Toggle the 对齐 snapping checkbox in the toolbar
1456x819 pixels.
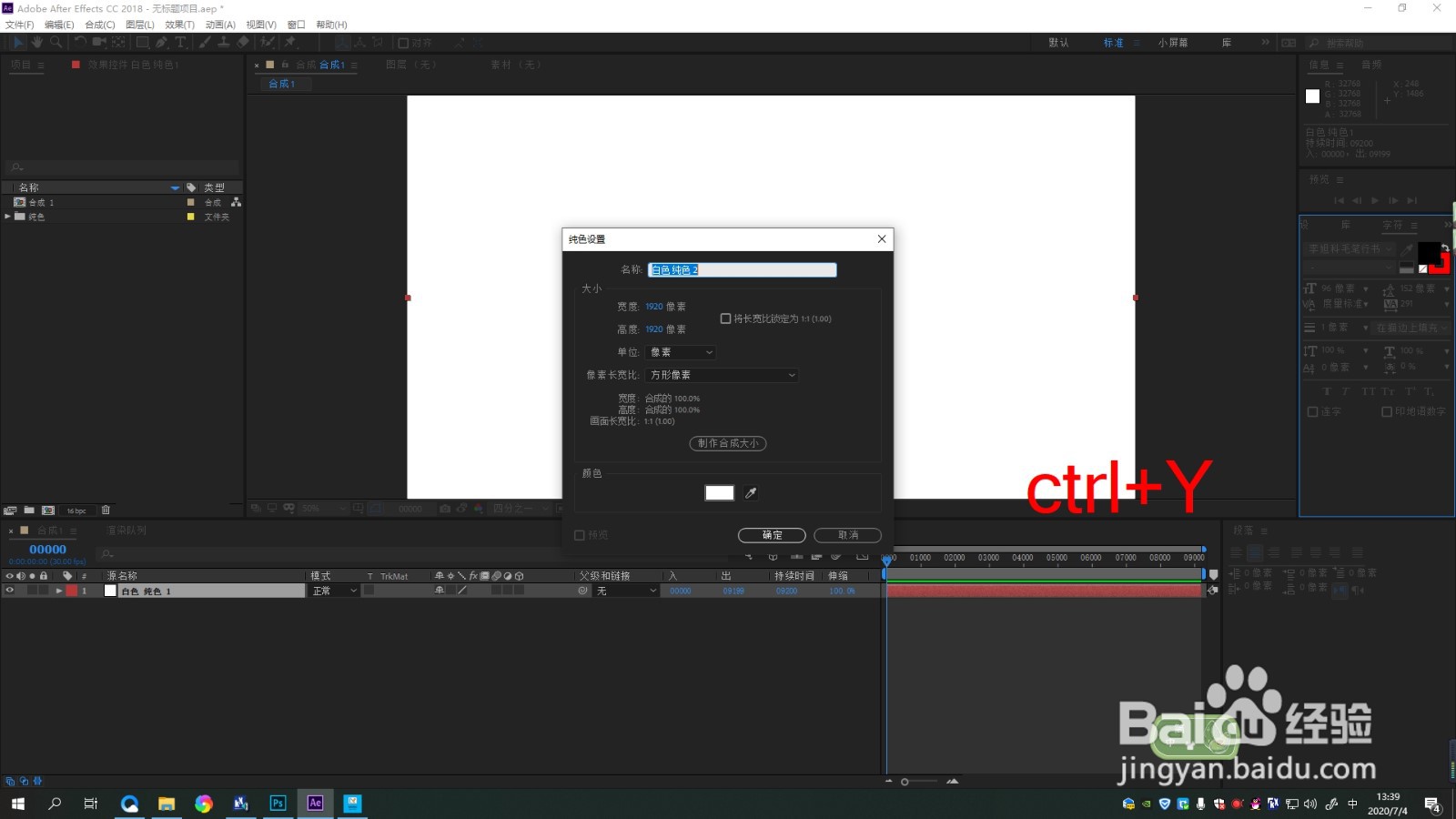[x=403, y=43]
